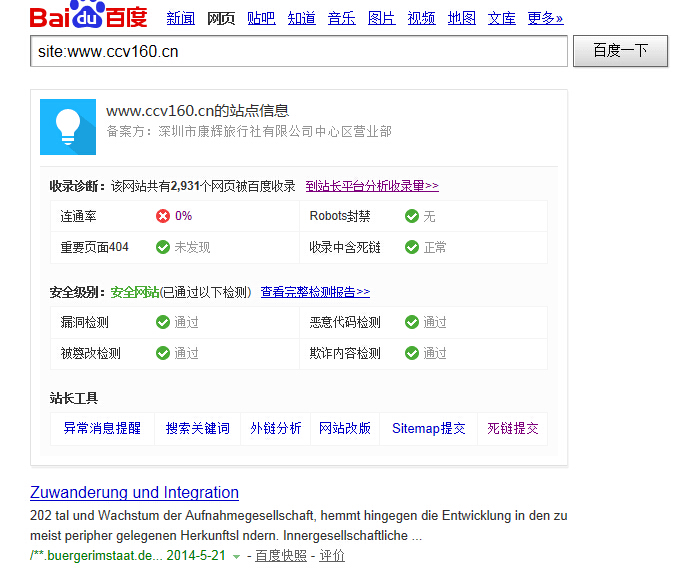
Task: Open the Sitemap提交 webmaster tool
Action: tap(429, 428)
